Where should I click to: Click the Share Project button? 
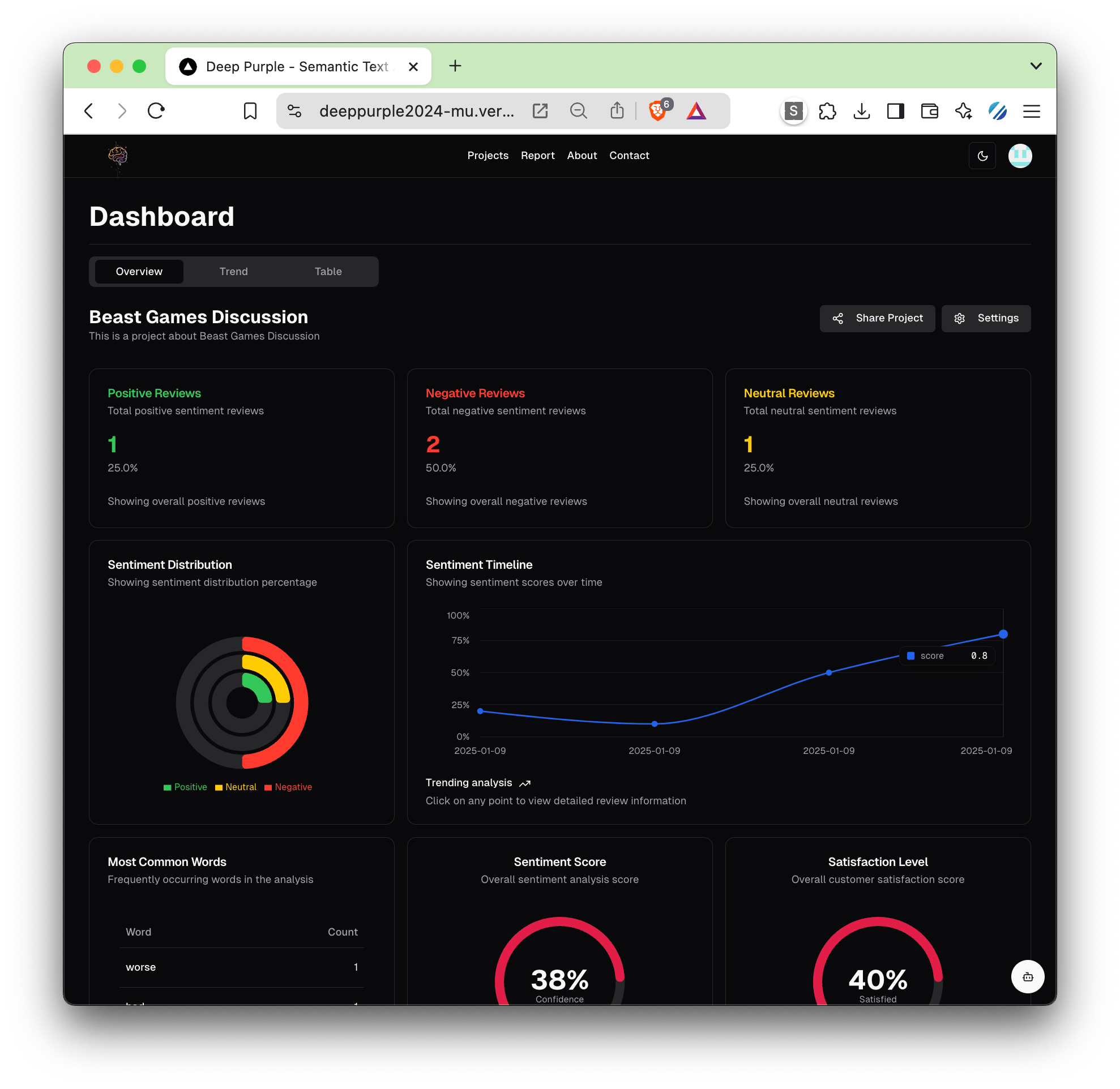(x=877, y=319)
